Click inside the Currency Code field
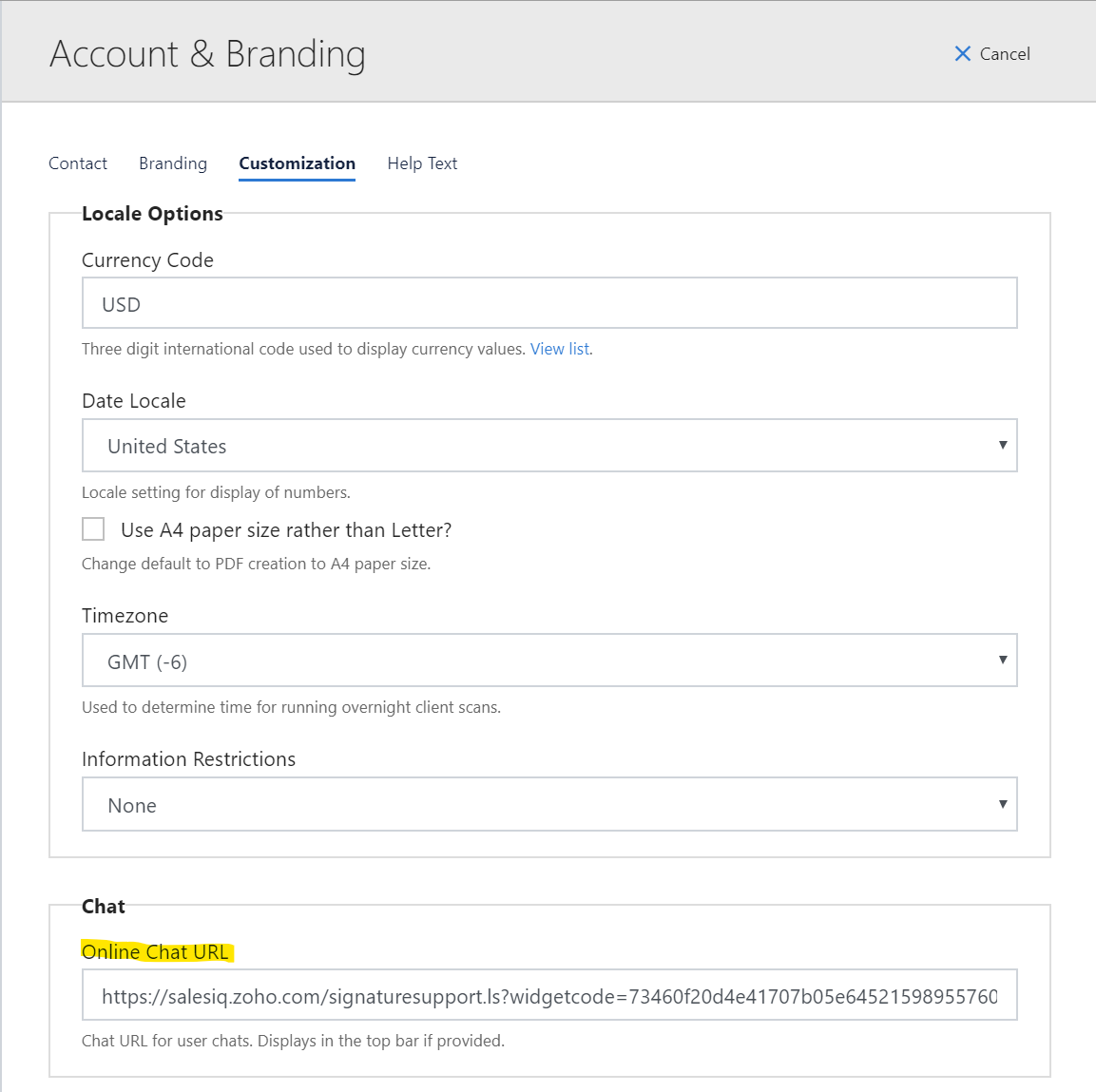1096x1092 pixels. tap(549, 302)
